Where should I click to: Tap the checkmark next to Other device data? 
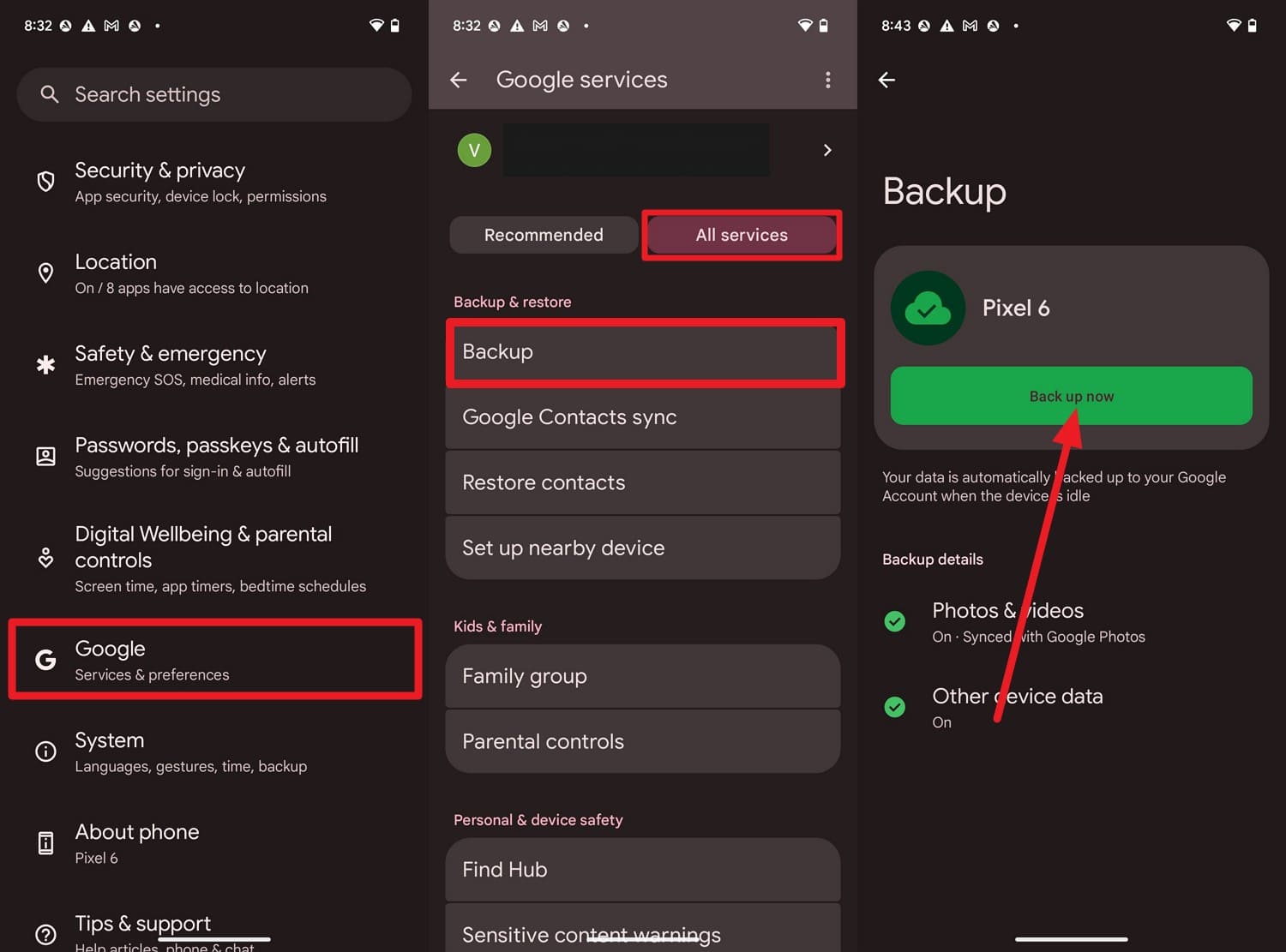coord(895,707)
